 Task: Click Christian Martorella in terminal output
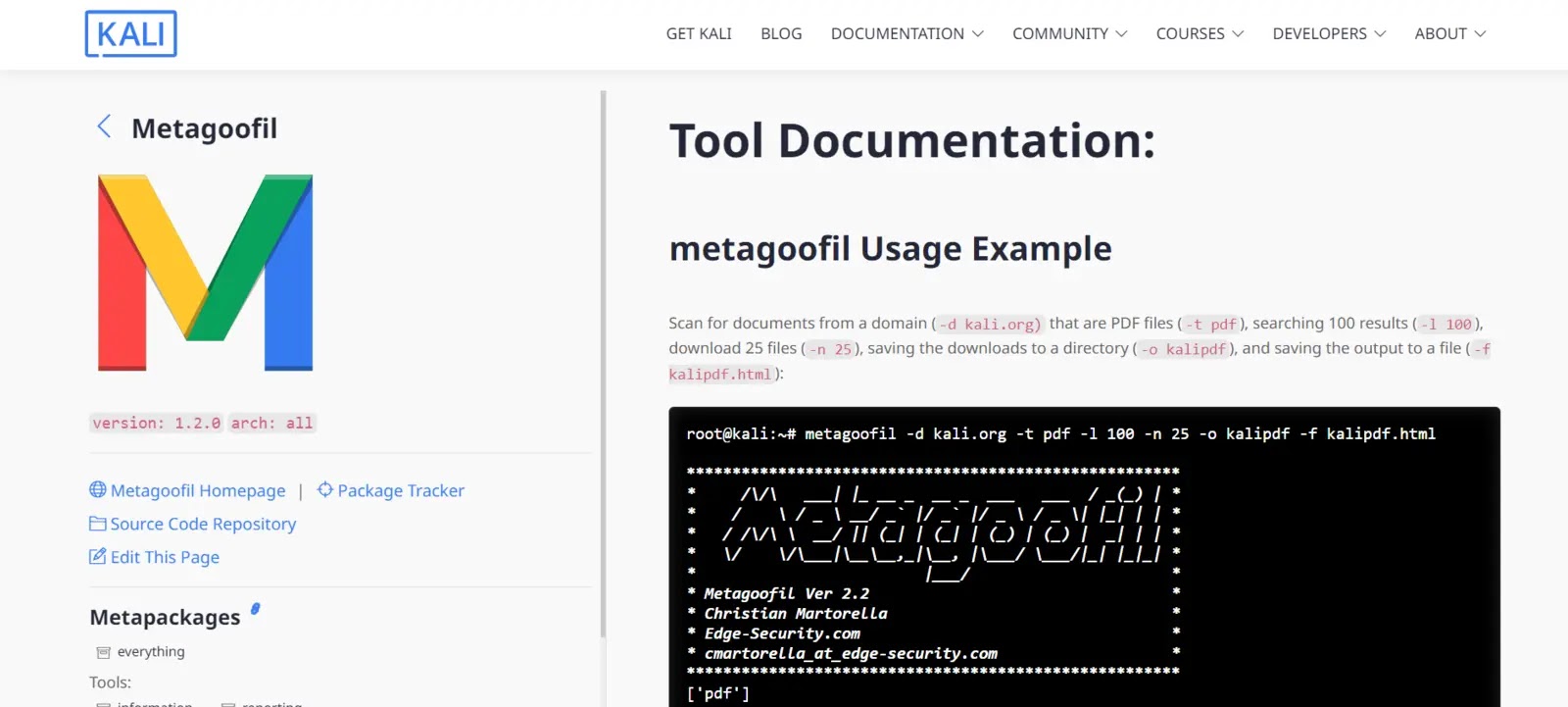click(x=796, y=613)
